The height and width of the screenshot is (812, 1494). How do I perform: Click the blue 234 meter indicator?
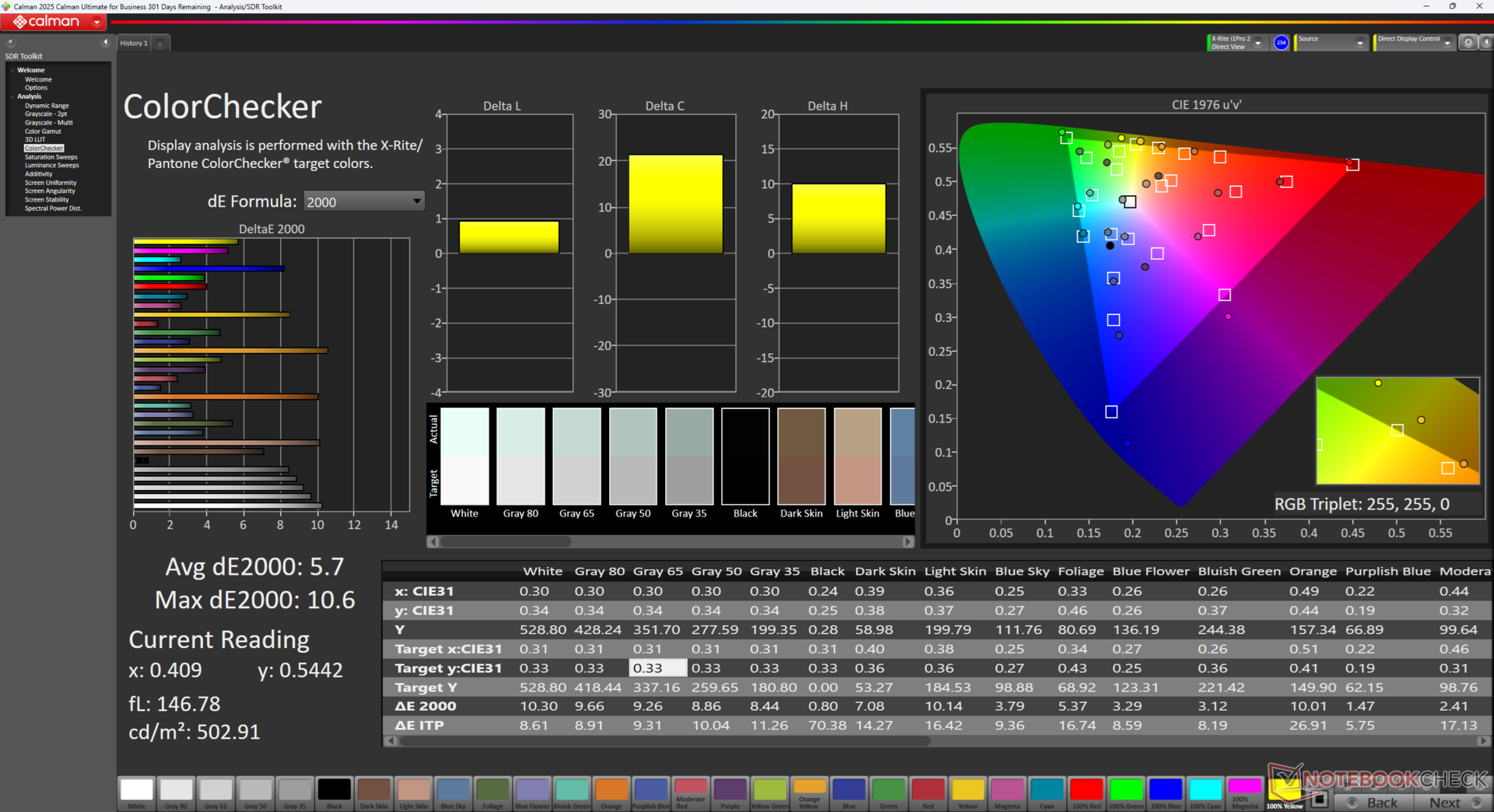(x=1281, y=43)
